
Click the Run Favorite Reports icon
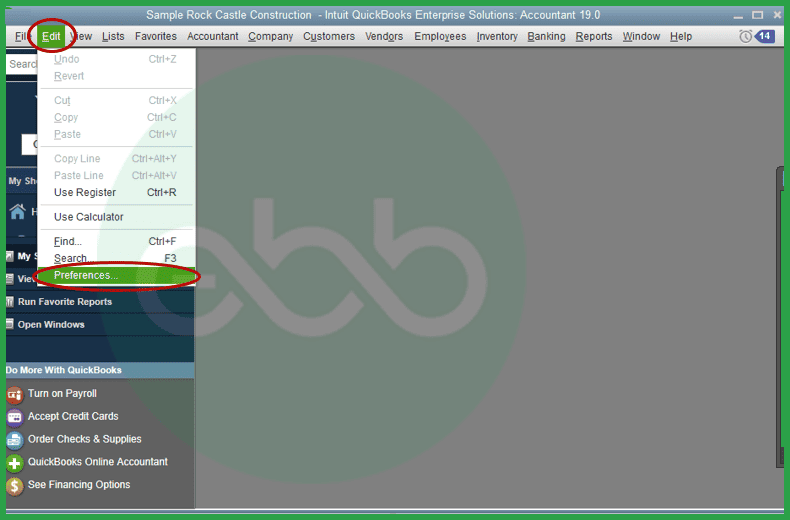click(10, 302)
